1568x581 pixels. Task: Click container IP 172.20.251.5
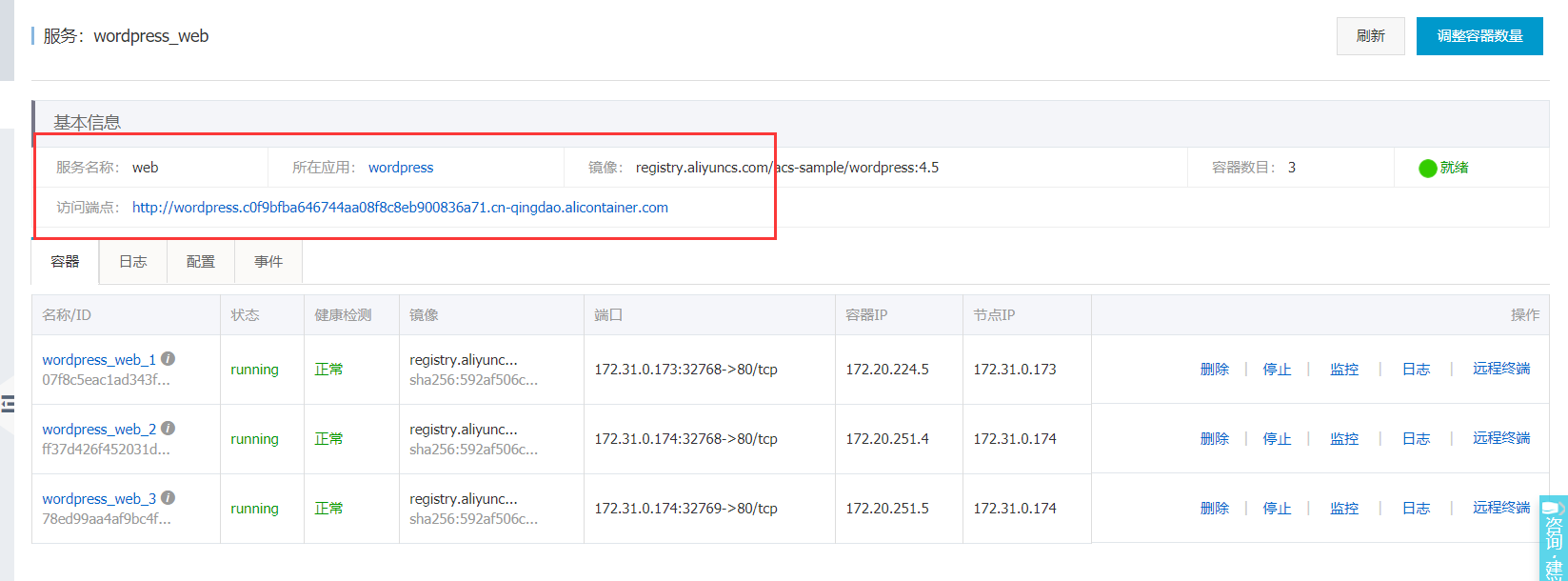tap(887, 509)
